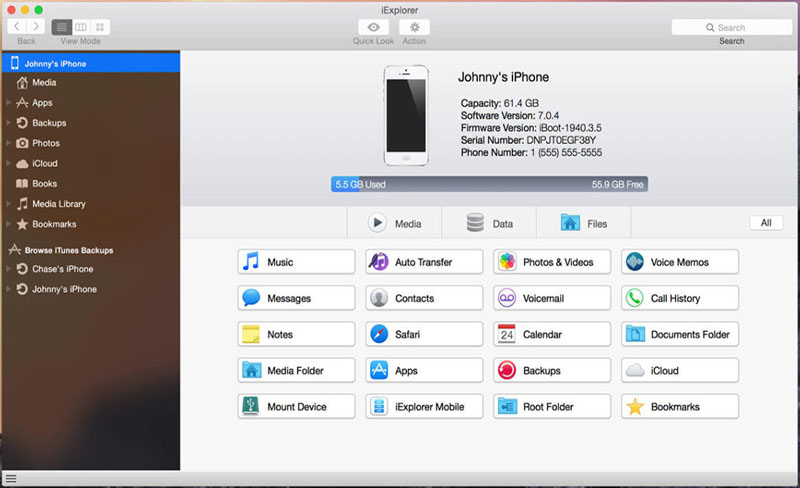Open iExplorer Mobile tile
This screenshot has width=800, height=488.
[424, 407]
